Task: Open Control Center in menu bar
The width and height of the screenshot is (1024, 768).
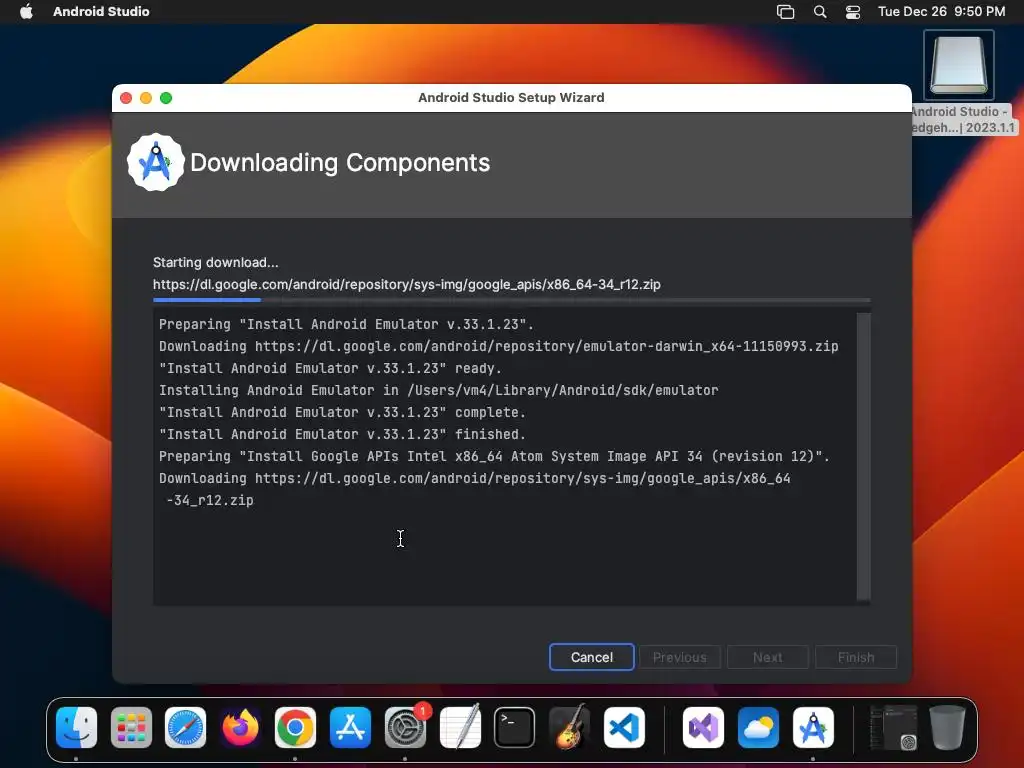Action: click(x=853, y=12)
